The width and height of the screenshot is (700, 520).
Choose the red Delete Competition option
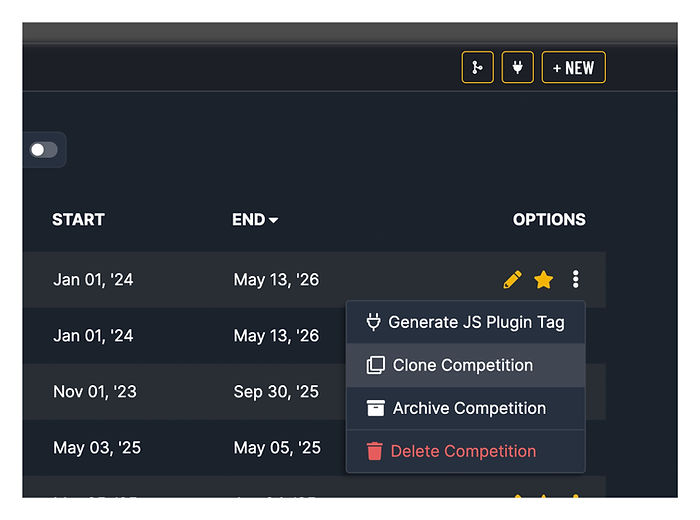click(x=465, y=451)
